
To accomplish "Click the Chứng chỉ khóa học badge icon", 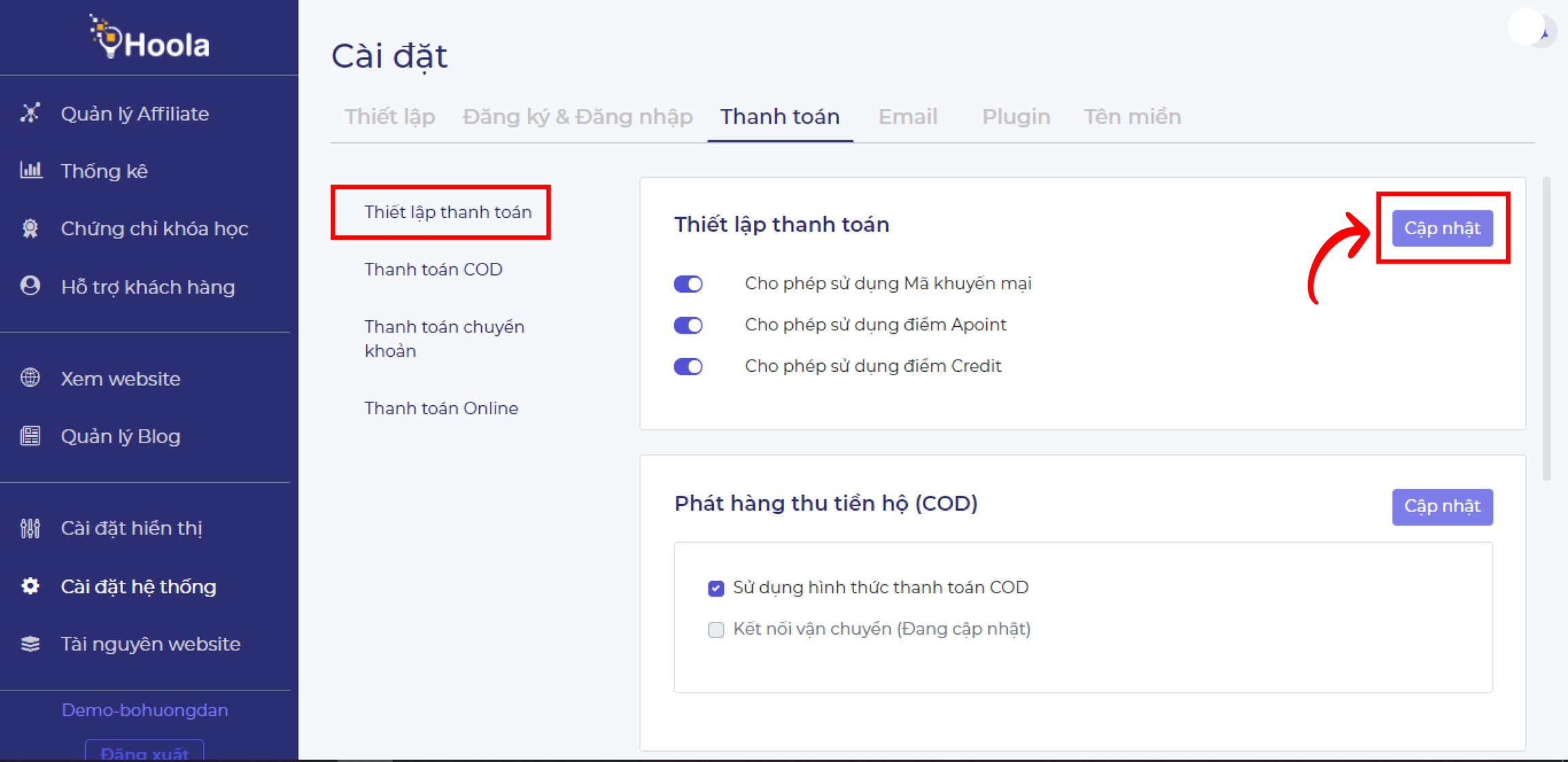I will (x=30, y=228).
